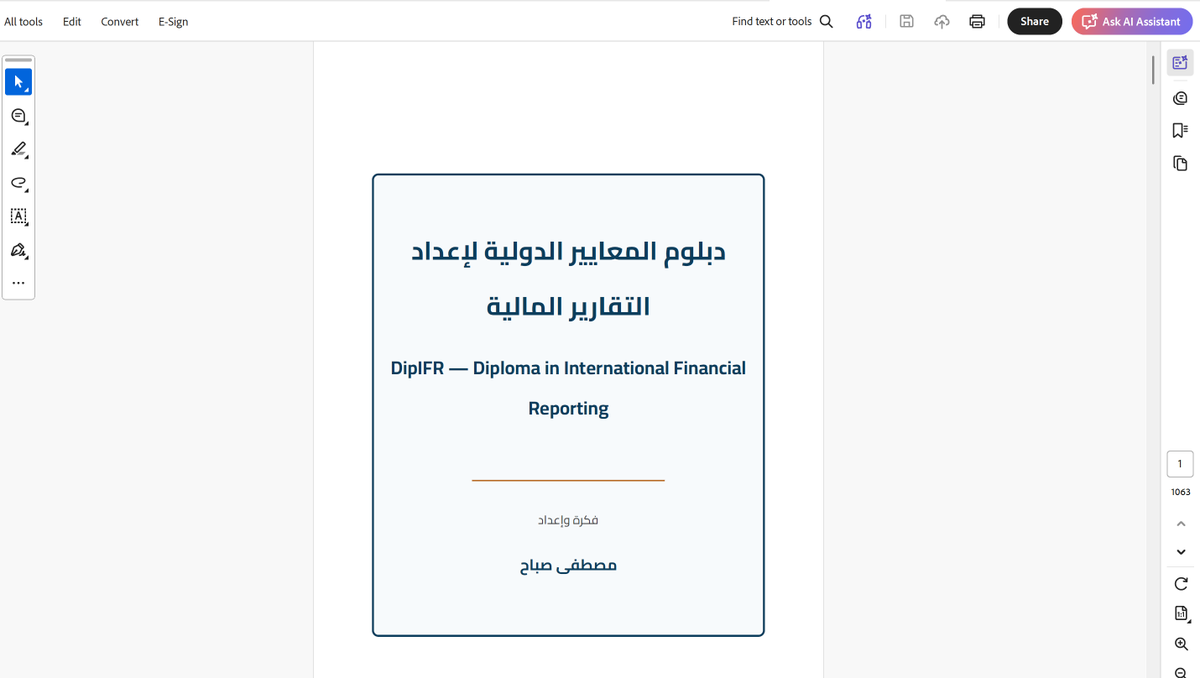The width and height of the screenshot is (1200, 678).
Task: Launch Ask AI Assistant
Action: 1131,21
